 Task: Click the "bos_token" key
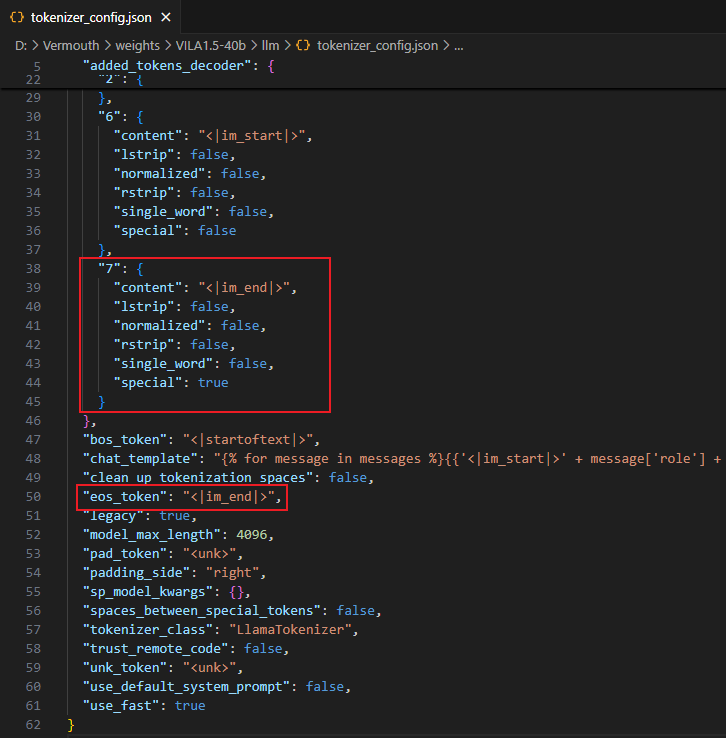[125, 440]
